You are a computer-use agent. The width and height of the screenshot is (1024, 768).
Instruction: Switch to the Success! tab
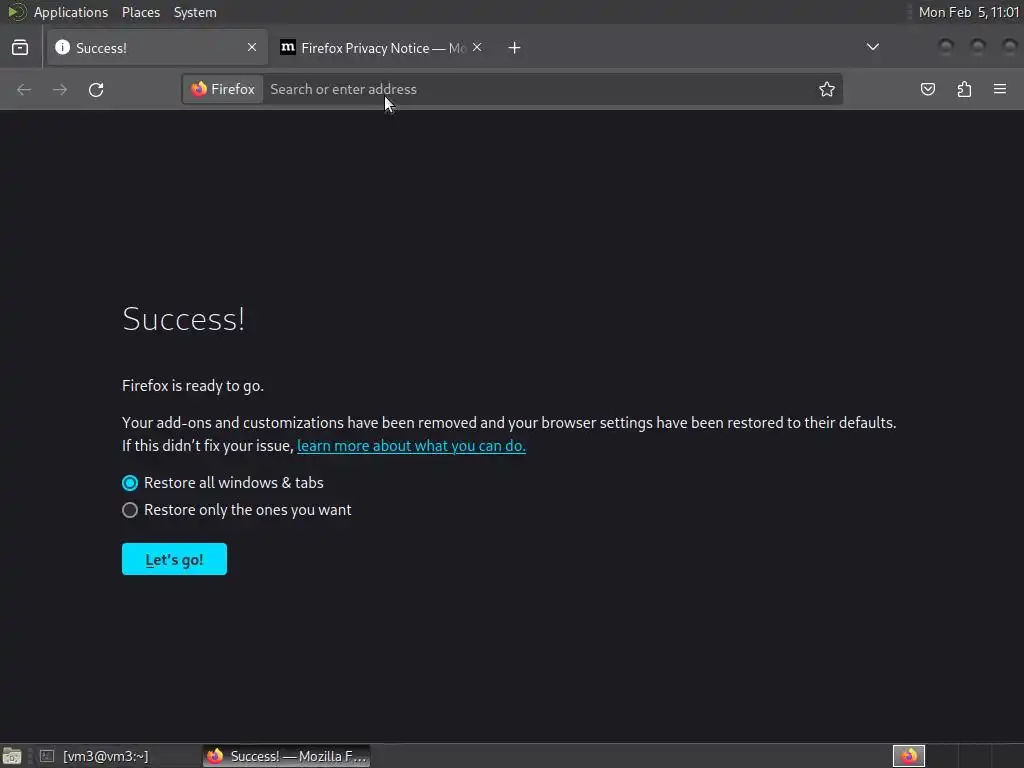tap(157, 48)
